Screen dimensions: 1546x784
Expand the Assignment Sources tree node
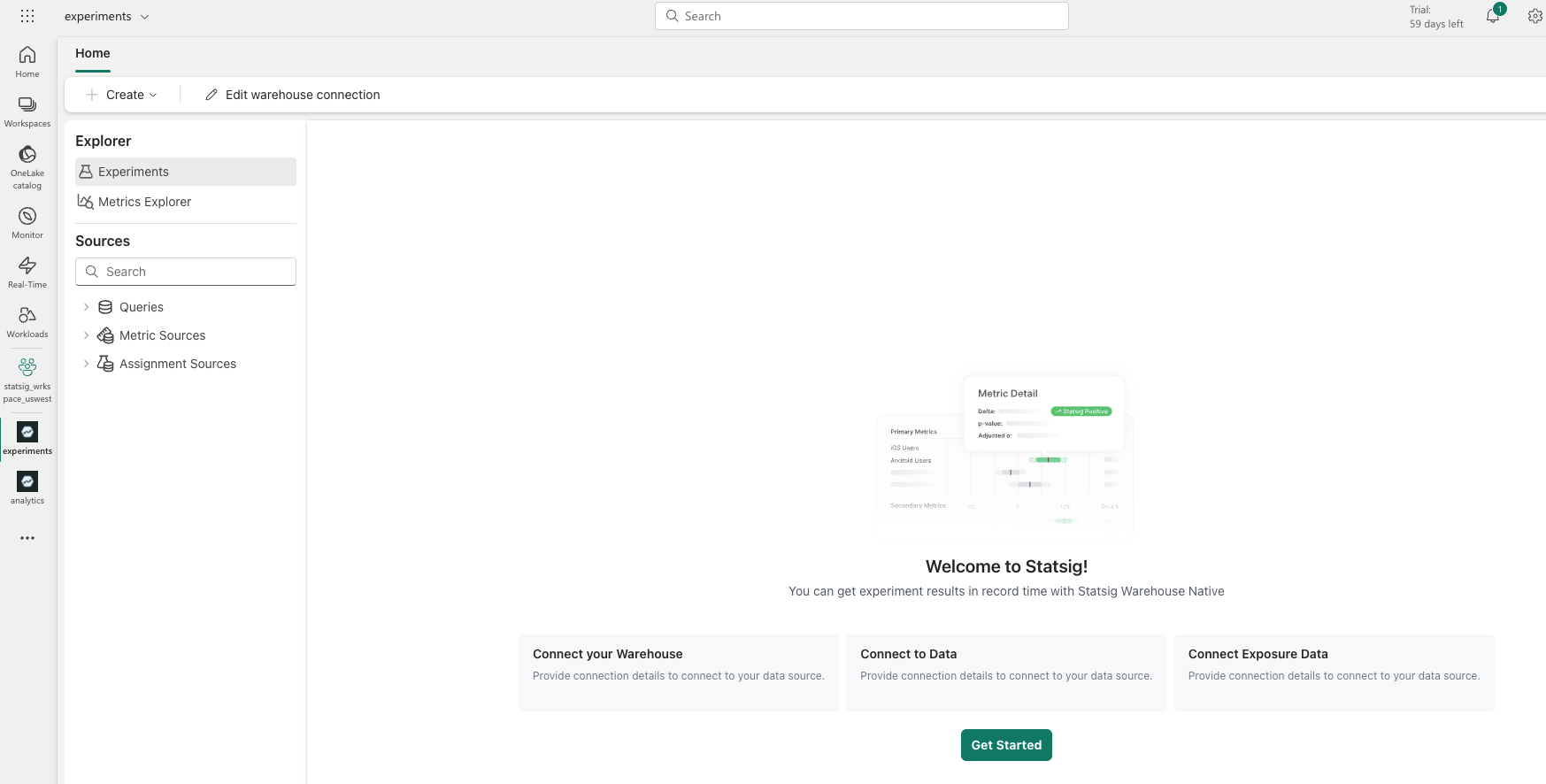(x=86, y=364)
